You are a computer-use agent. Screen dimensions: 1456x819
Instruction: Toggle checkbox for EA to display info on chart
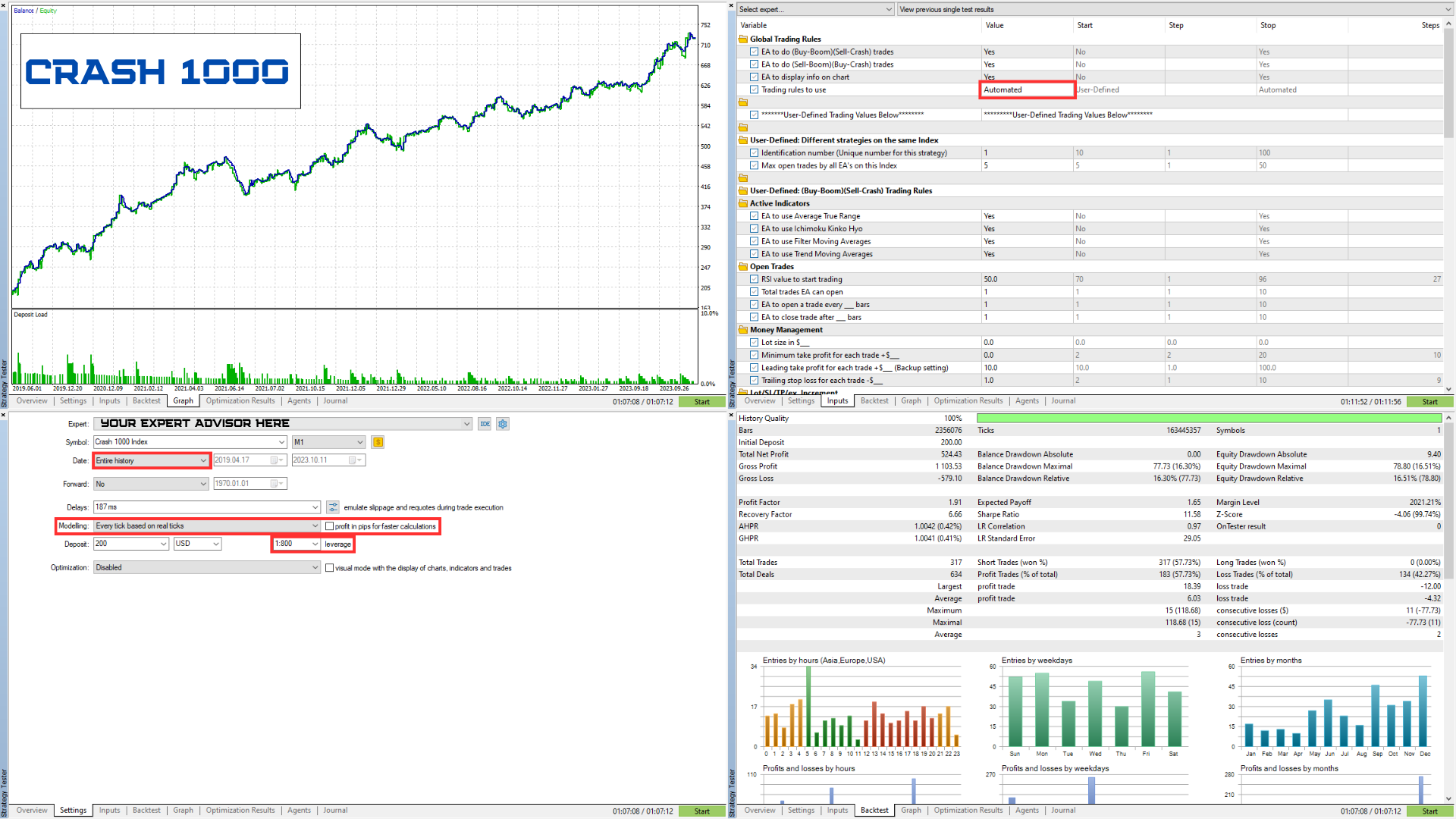pyautogui.click(x=755, y=77)
